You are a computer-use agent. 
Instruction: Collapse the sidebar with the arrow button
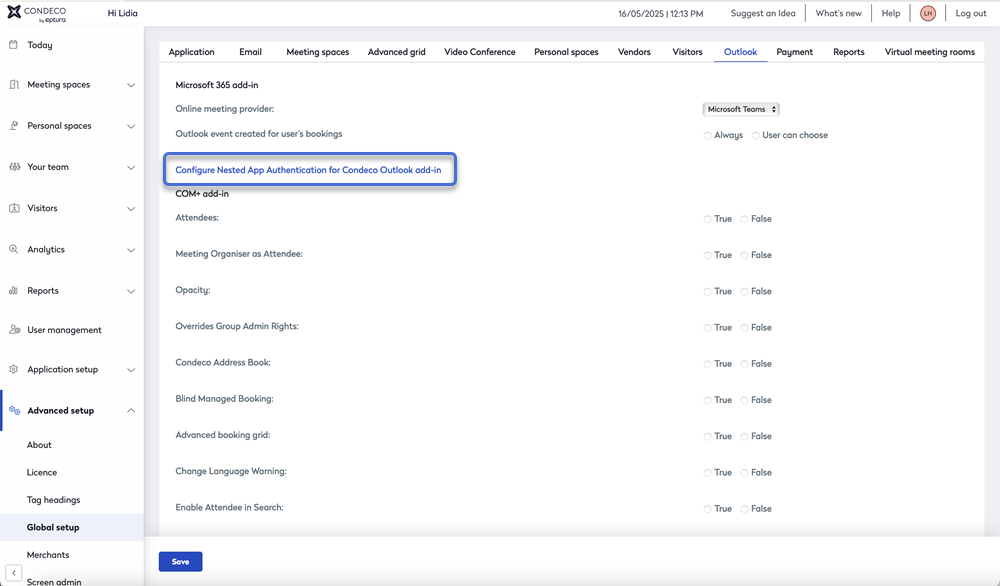tap(13, 573)
